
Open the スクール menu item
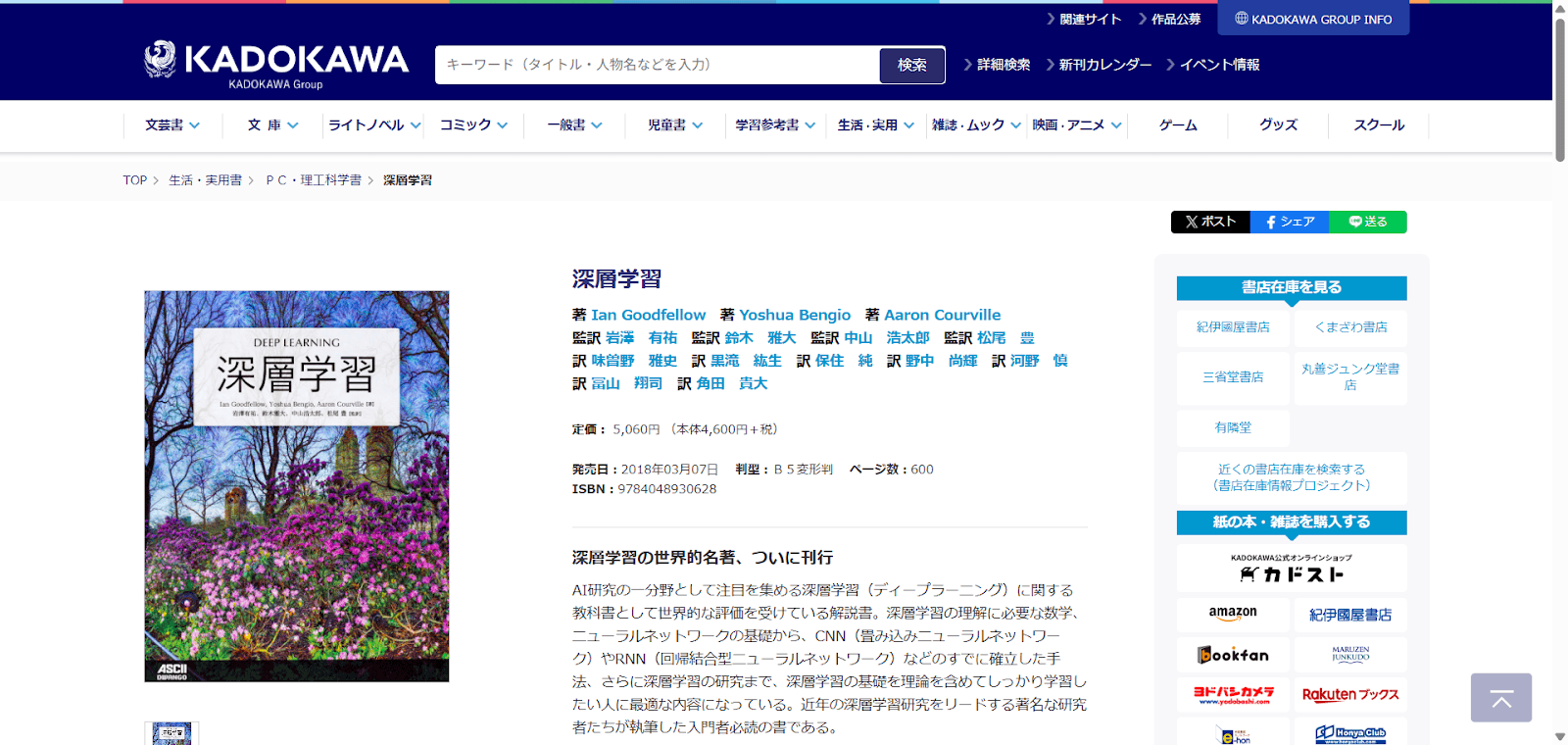click(x=1379, y=125)
